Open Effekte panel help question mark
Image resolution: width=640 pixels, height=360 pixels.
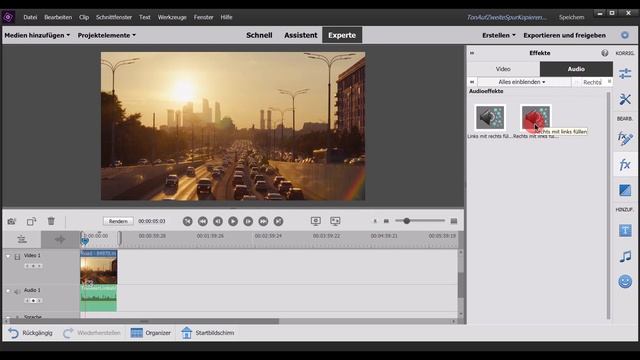pos(604,53)
